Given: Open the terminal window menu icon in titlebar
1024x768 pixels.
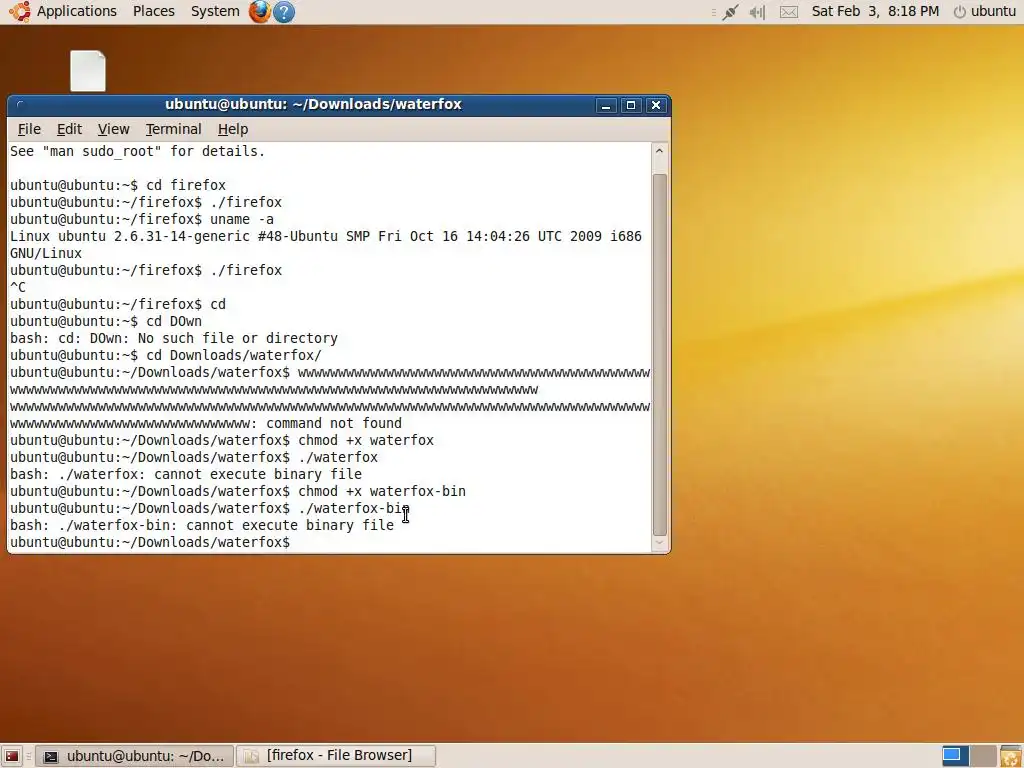Looking at the screenshot, I should 20,104.
